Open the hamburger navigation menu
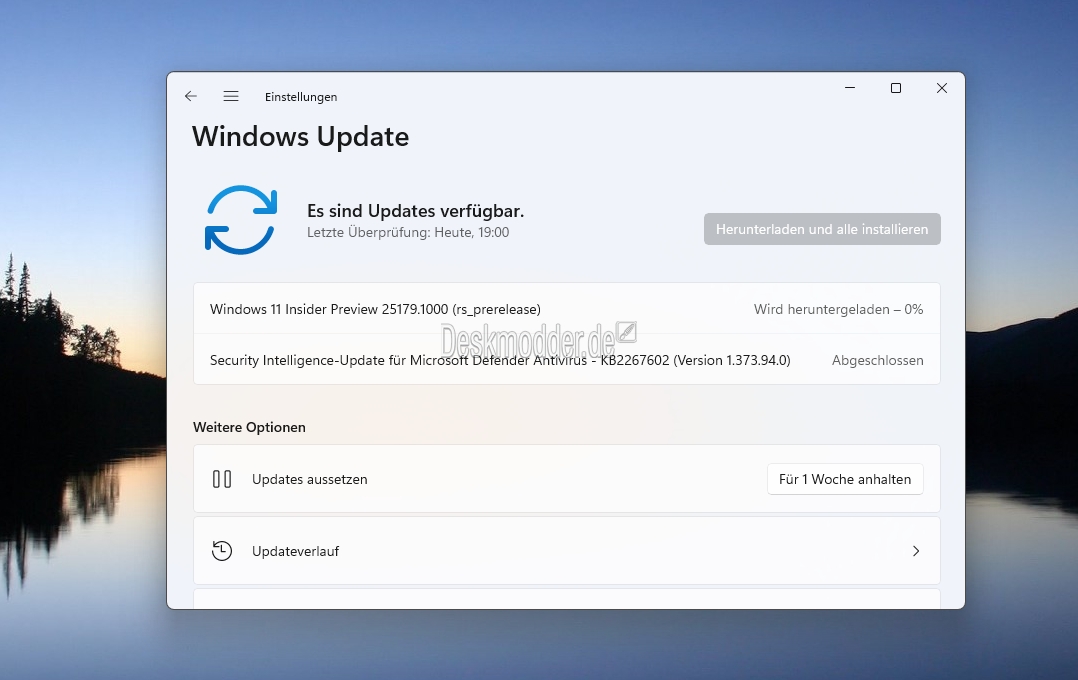 231,96
